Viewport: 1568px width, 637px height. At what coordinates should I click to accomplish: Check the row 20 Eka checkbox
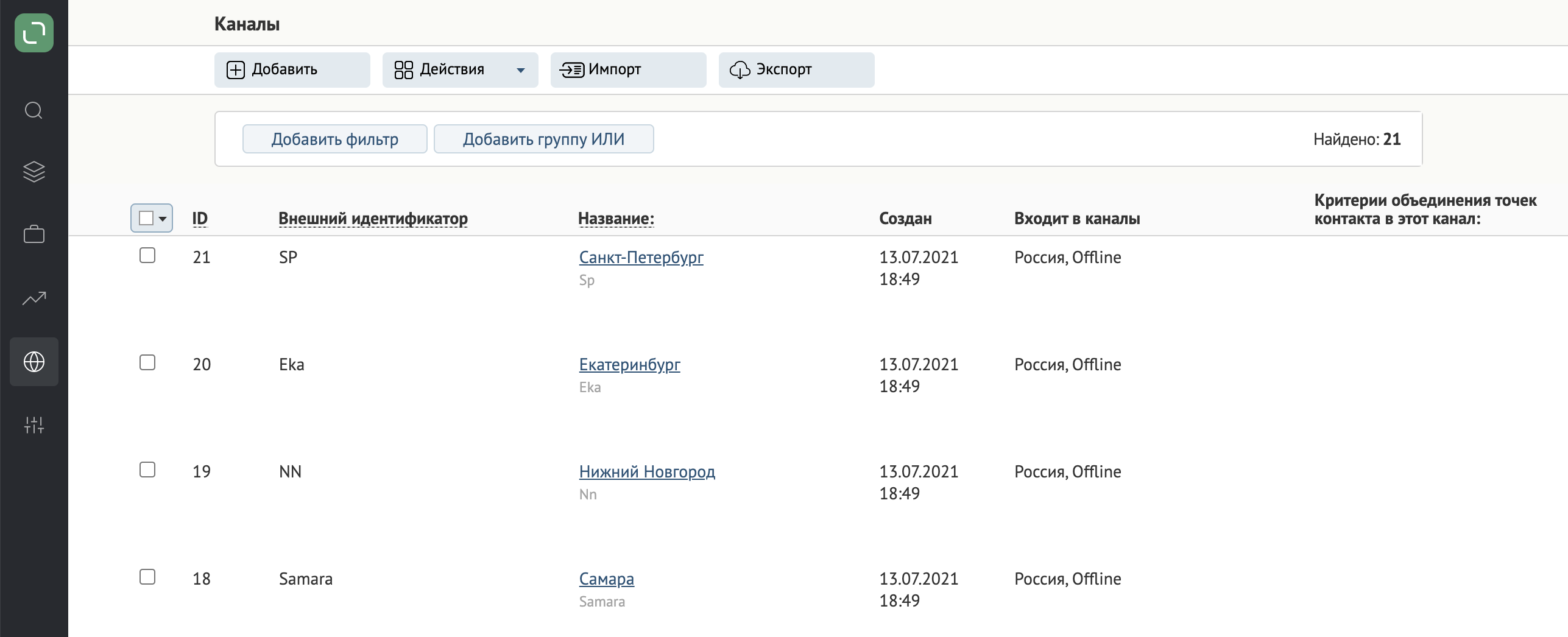point(147,362)
